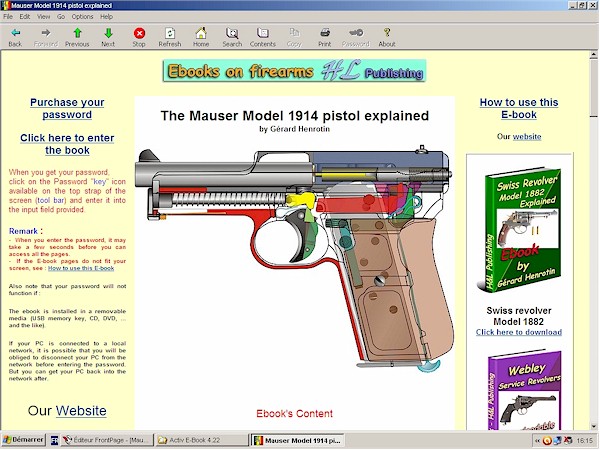Open the Démarrer start button
Viewport: 600px width, 450px height.
click(23, 440)
